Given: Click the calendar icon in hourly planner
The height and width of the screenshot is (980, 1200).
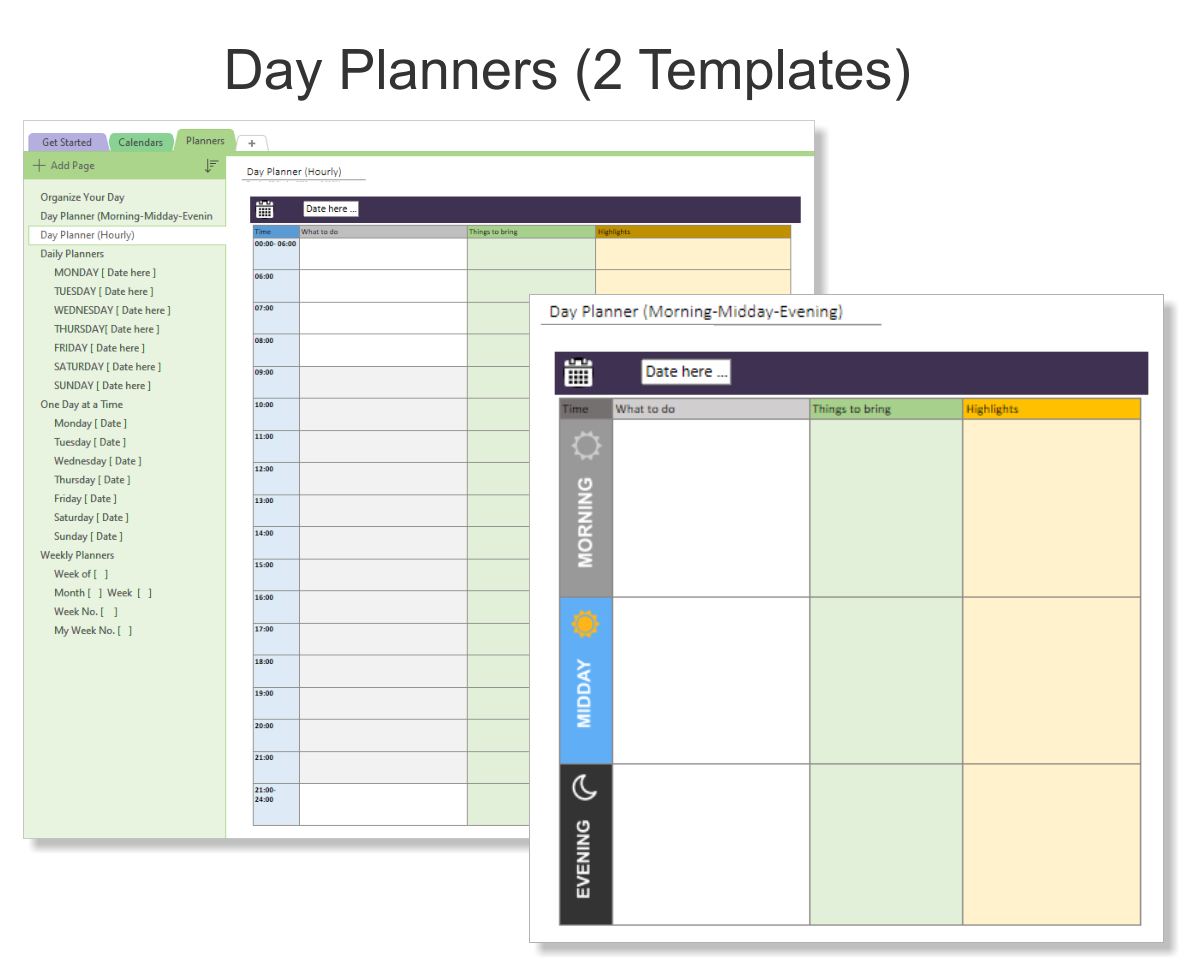Looking at the screenshot, I should tap(265, 209).
